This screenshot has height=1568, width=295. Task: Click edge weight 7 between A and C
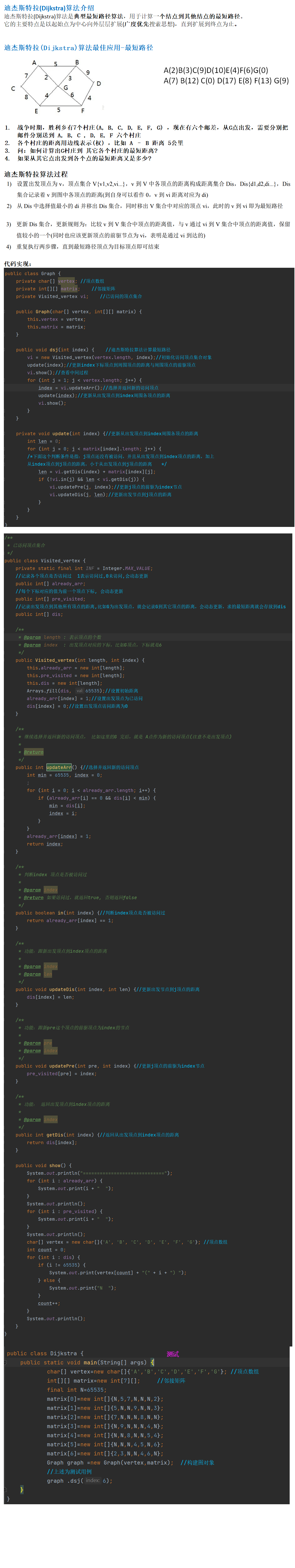click(x=26, y=76)
